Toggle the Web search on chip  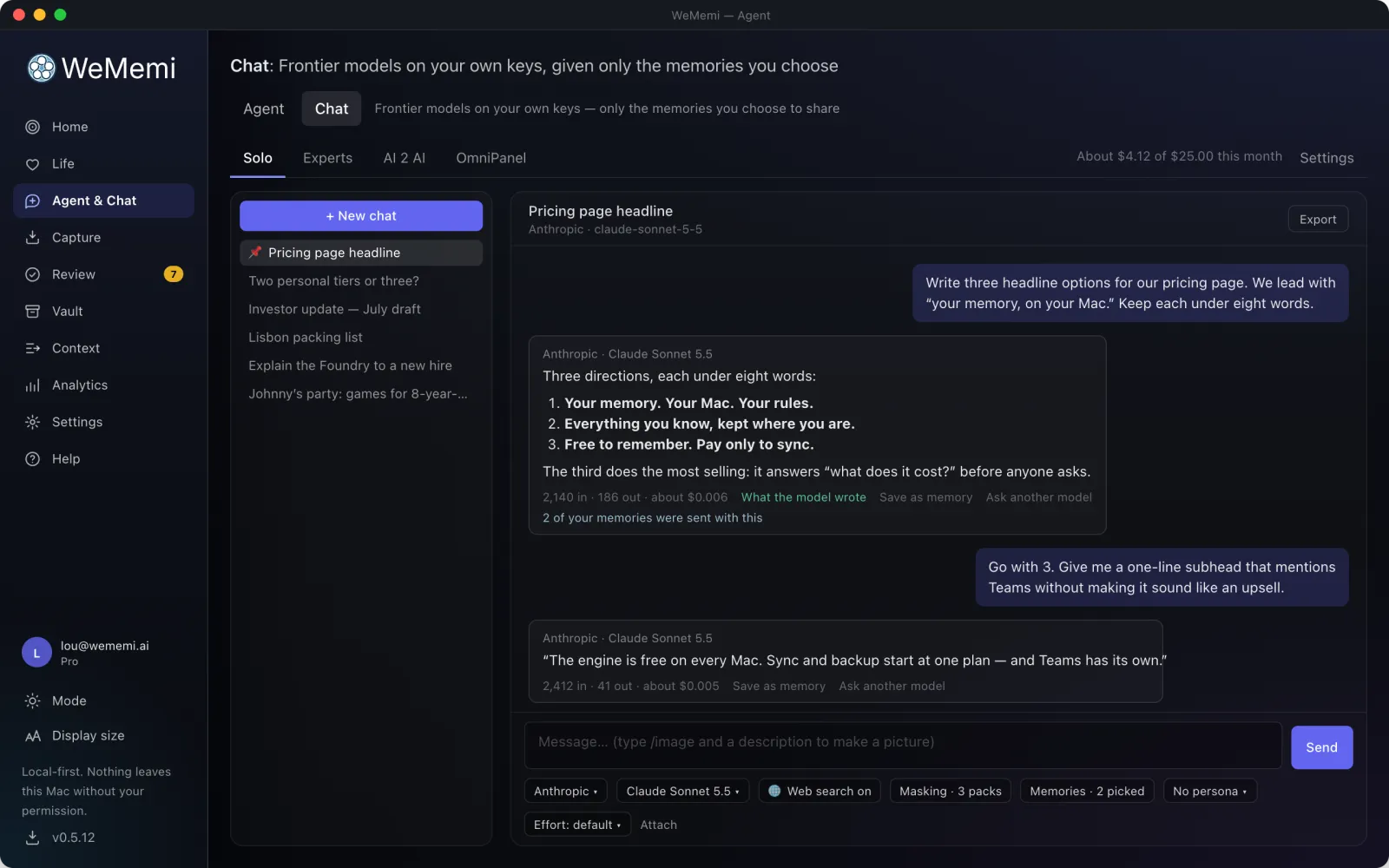pyautogui.click(x=820, y=791)
